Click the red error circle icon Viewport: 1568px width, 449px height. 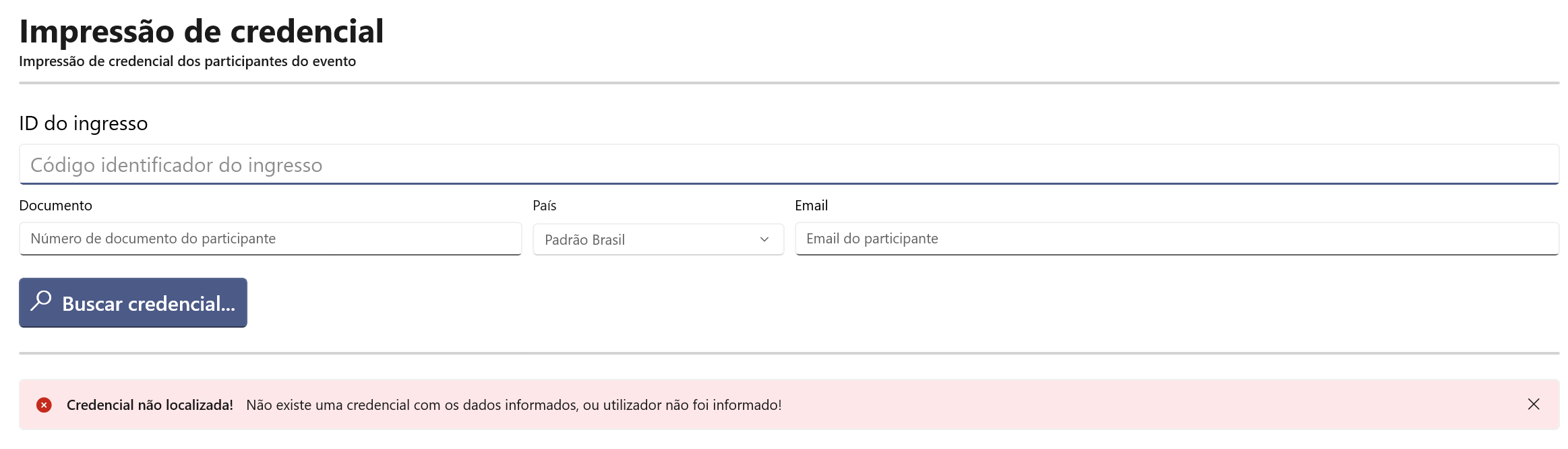click(44, 405)
